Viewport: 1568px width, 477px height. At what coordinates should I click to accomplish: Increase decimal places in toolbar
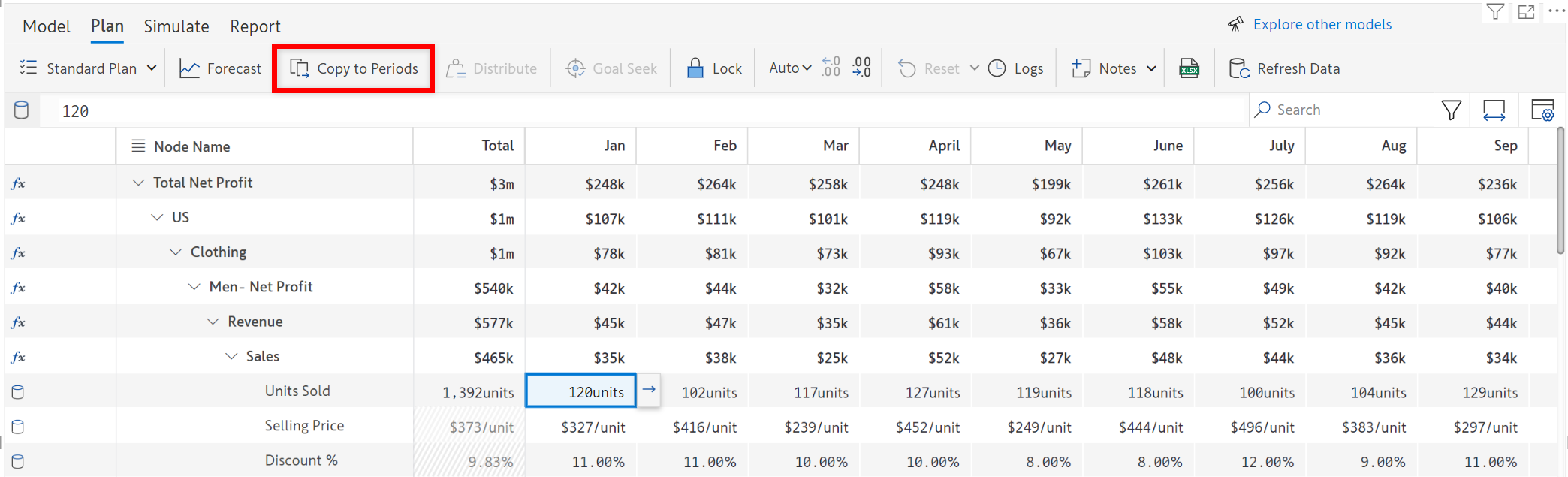pos(831,68)
